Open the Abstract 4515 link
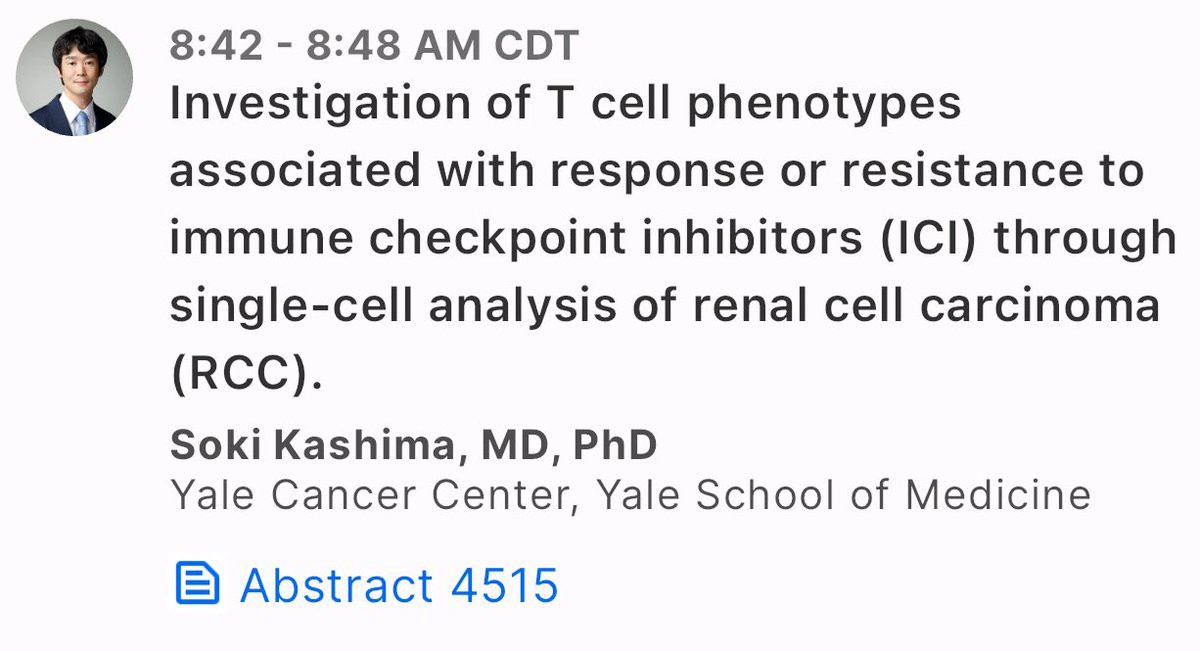The image size is (1200, 651). click(x=367, y=585)
